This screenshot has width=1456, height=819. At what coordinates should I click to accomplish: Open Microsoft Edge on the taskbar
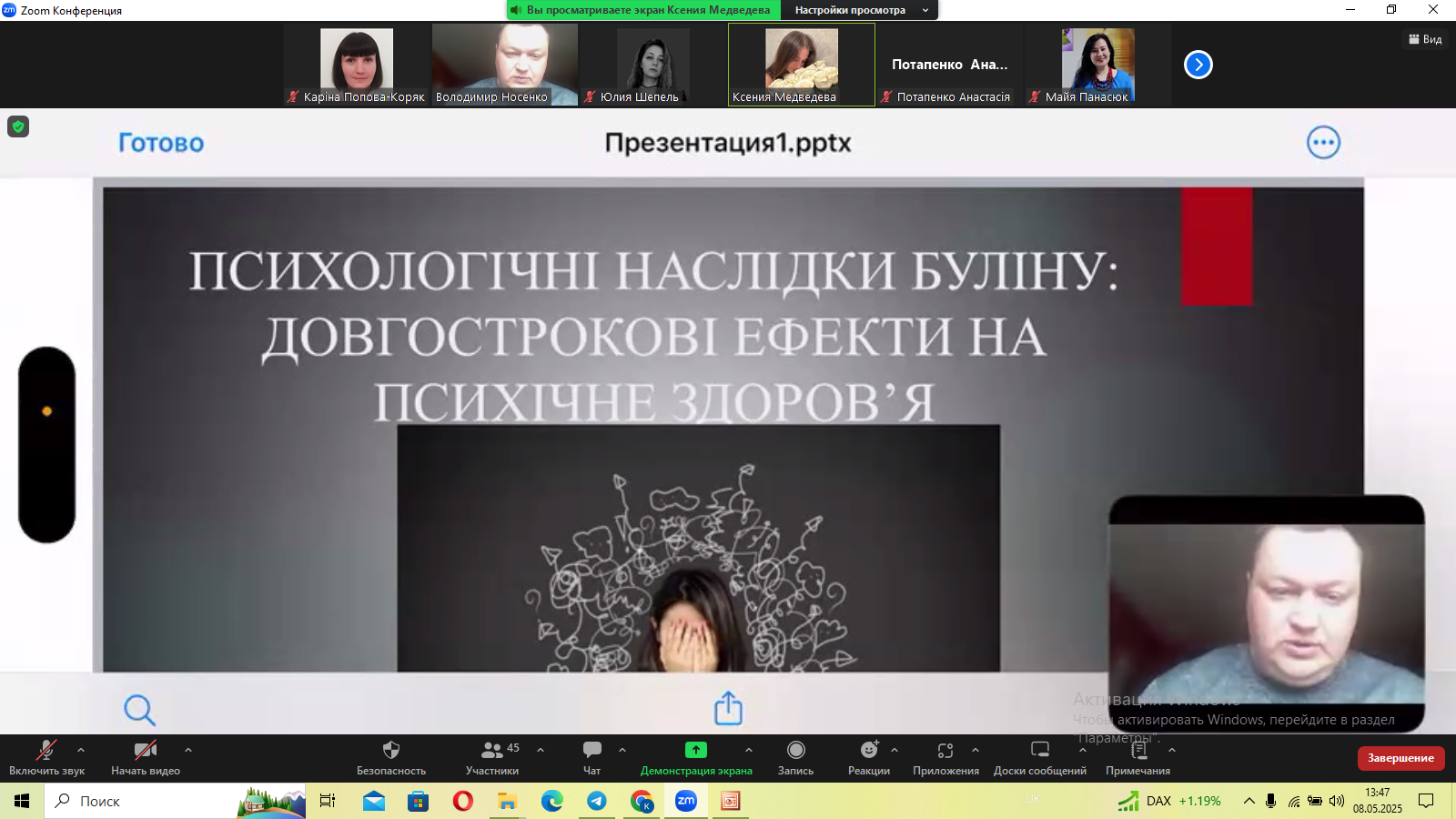(x=551, y=801)
